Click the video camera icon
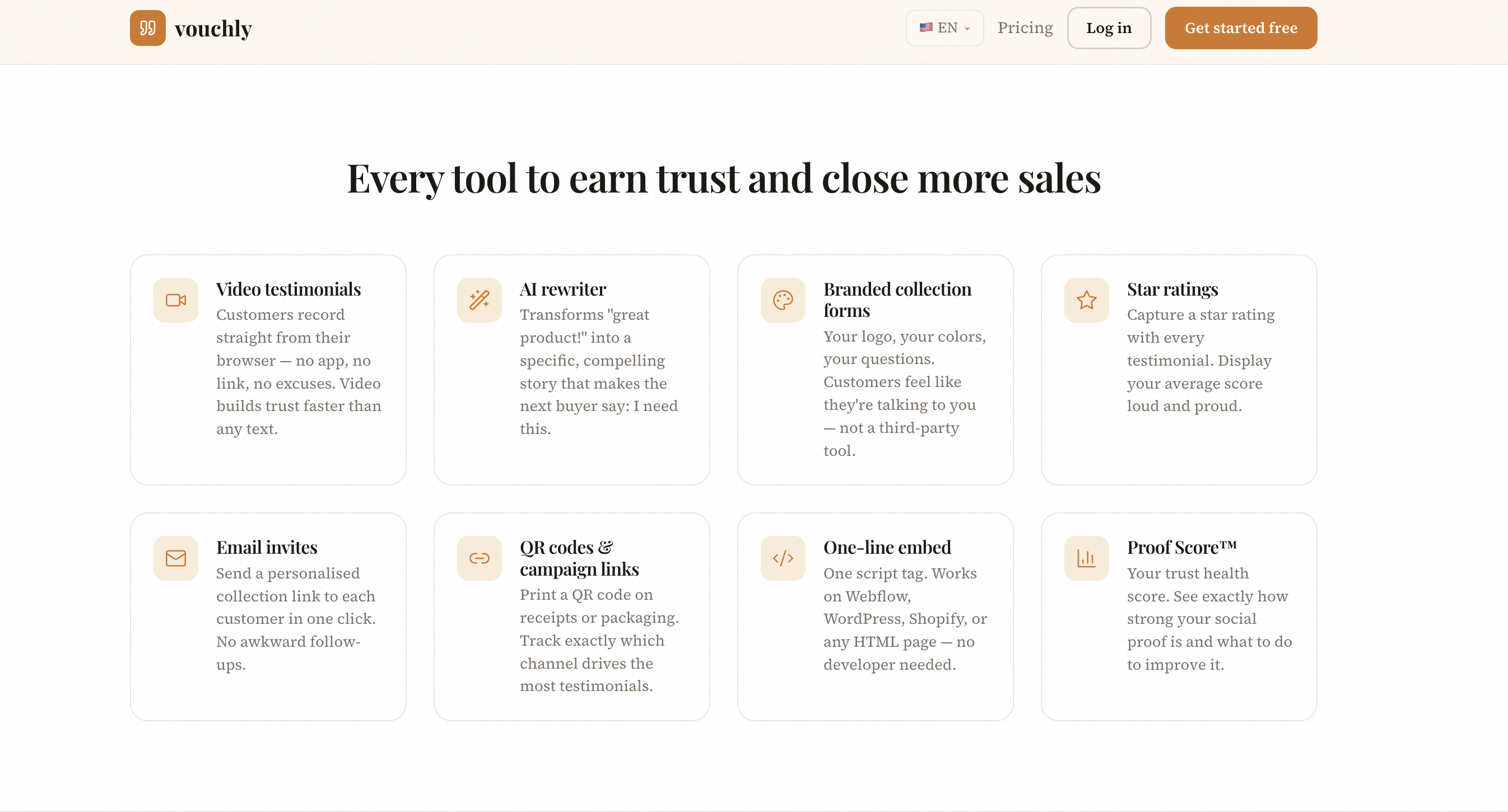The image size is (1508, 812). coord(176,300)
